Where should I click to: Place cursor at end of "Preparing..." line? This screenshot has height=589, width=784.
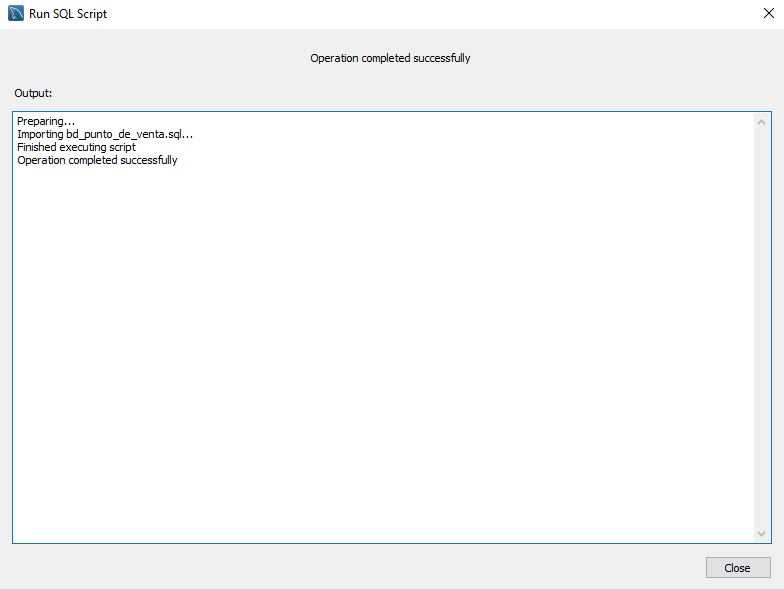(x=76, y=121)
